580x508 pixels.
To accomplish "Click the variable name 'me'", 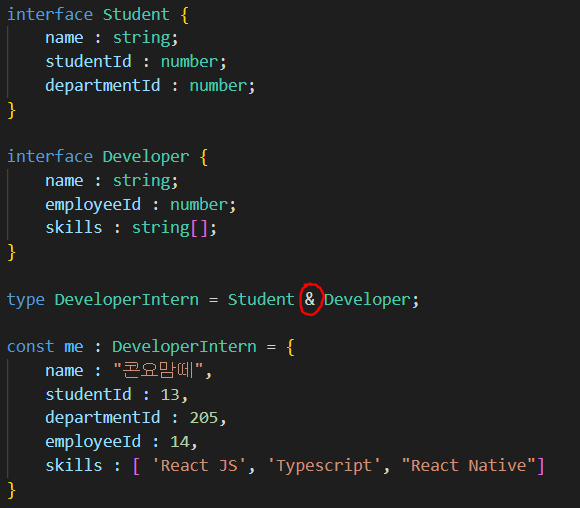I will [x=74, y=347].
